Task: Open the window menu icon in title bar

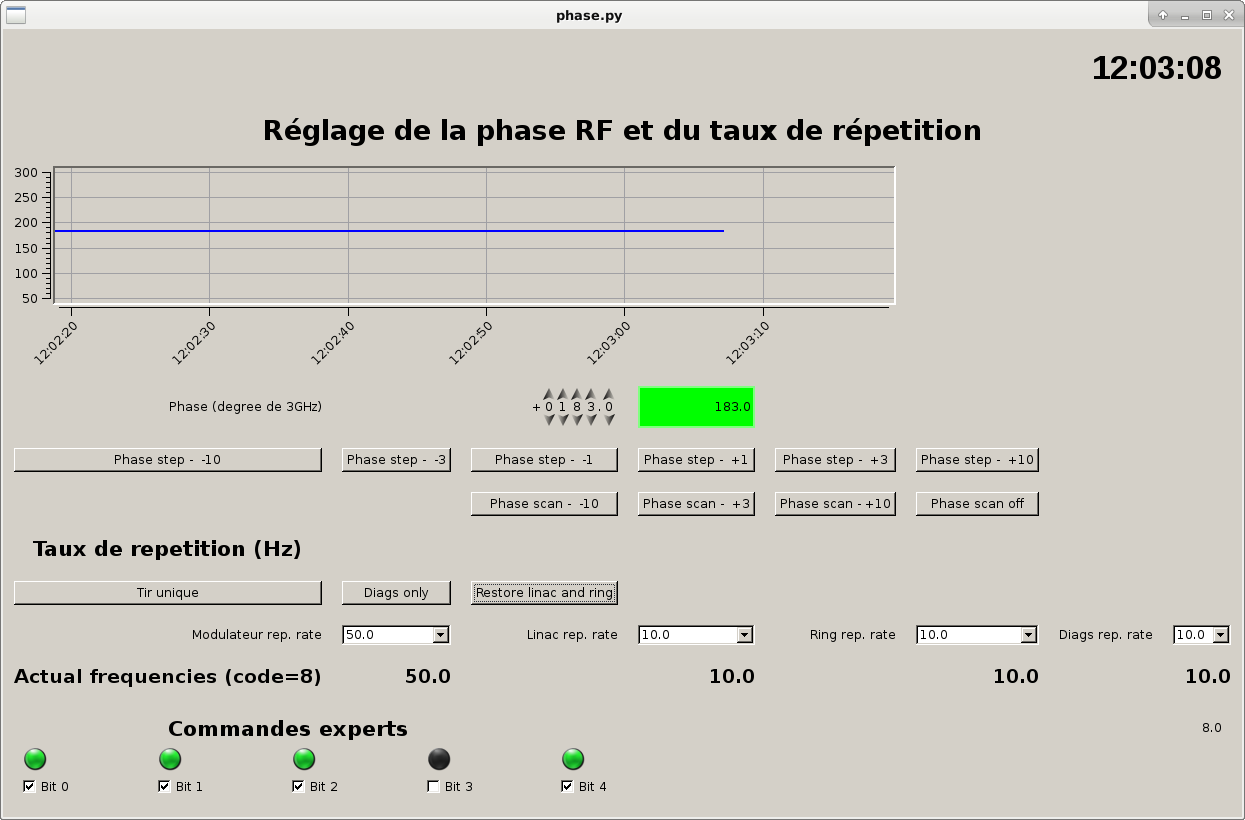Action: pyautogui.click(x=15, y=15)
